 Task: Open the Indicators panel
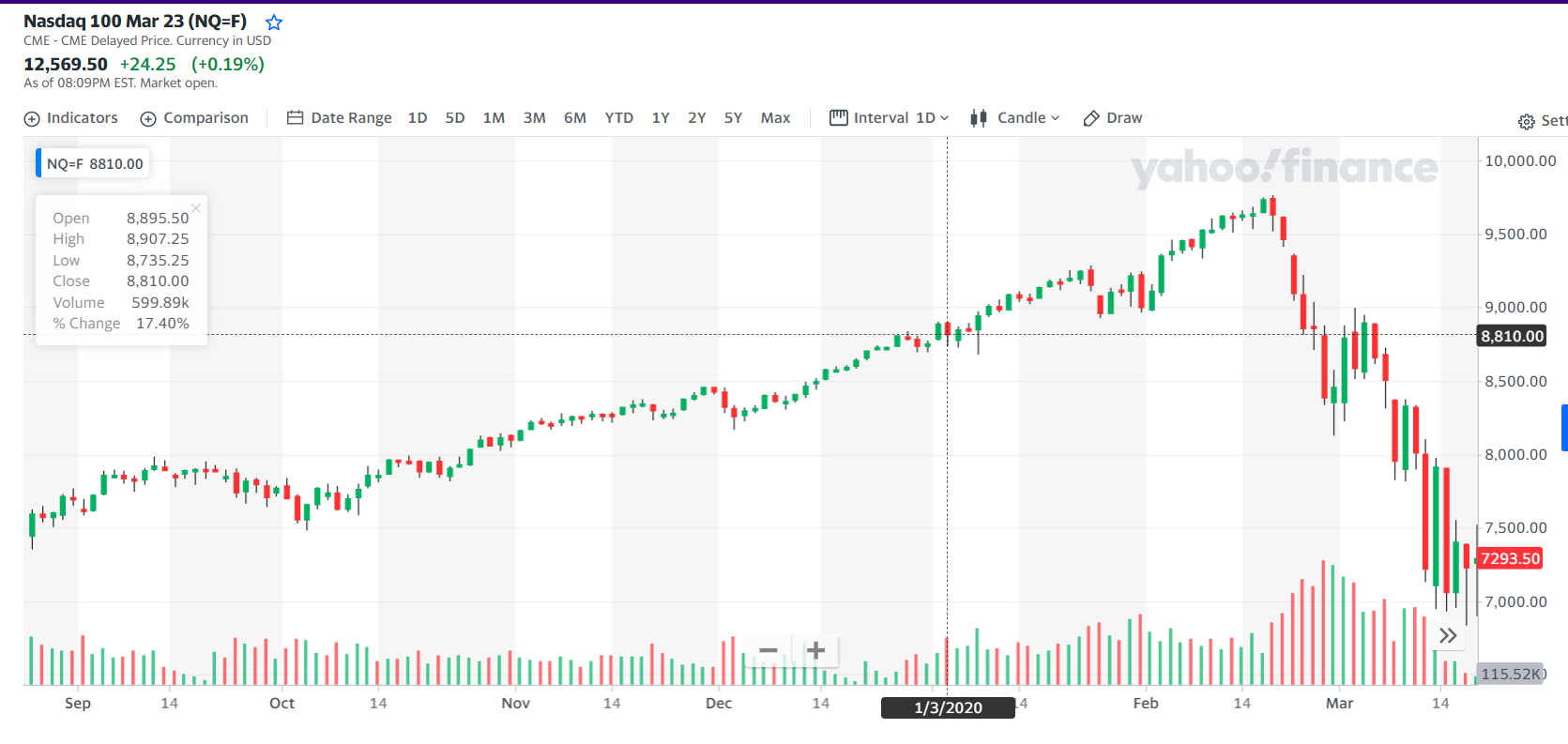pos(71,118)
